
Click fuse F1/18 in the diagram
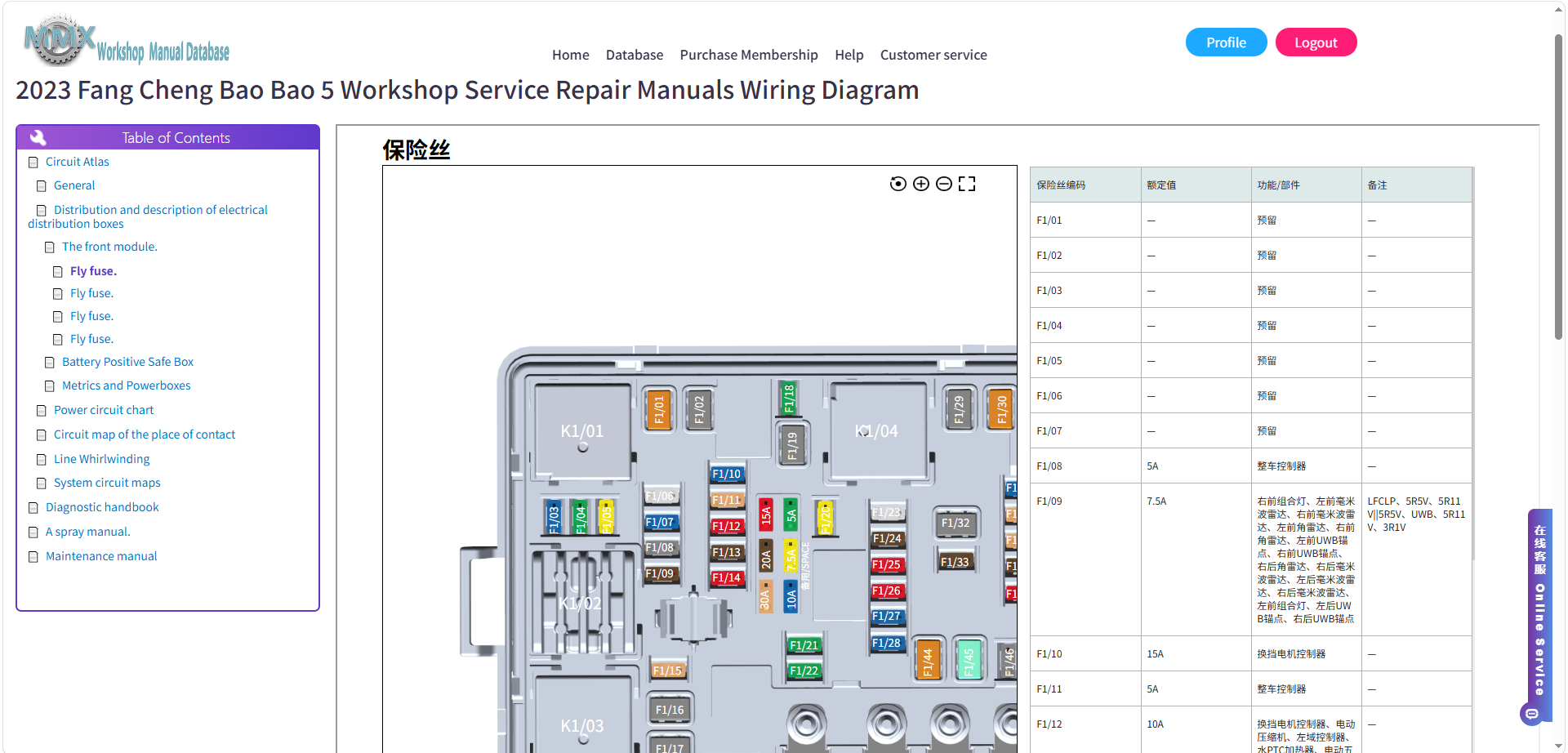coord(788,398)
